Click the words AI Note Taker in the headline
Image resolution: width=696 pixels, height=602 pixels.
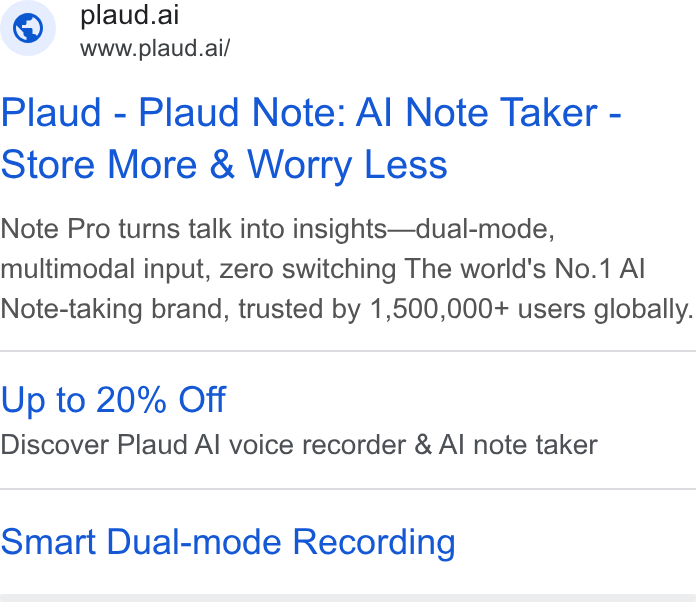coord(477,113)
